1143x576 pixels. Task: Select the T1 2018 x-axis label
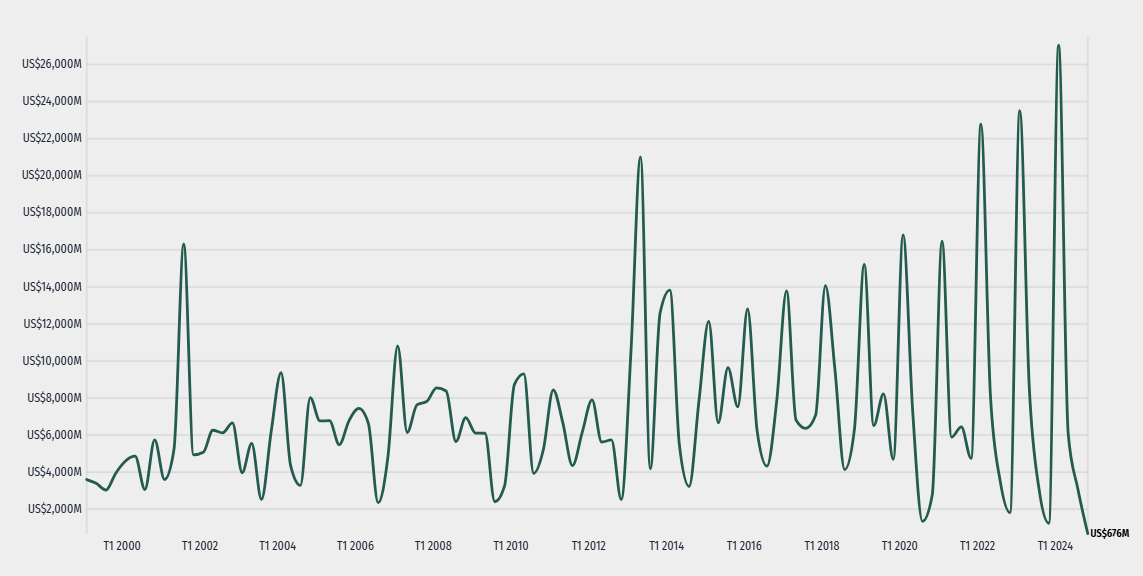[822, 546]
